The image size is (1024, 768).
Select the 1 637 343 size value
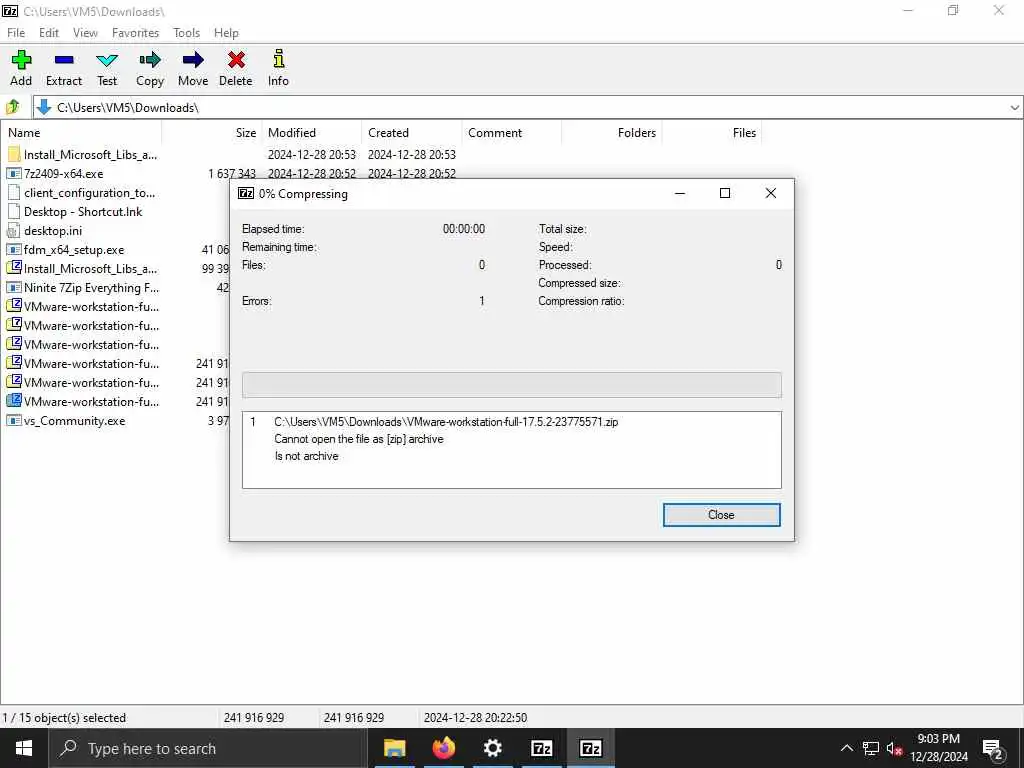point(232,174)
